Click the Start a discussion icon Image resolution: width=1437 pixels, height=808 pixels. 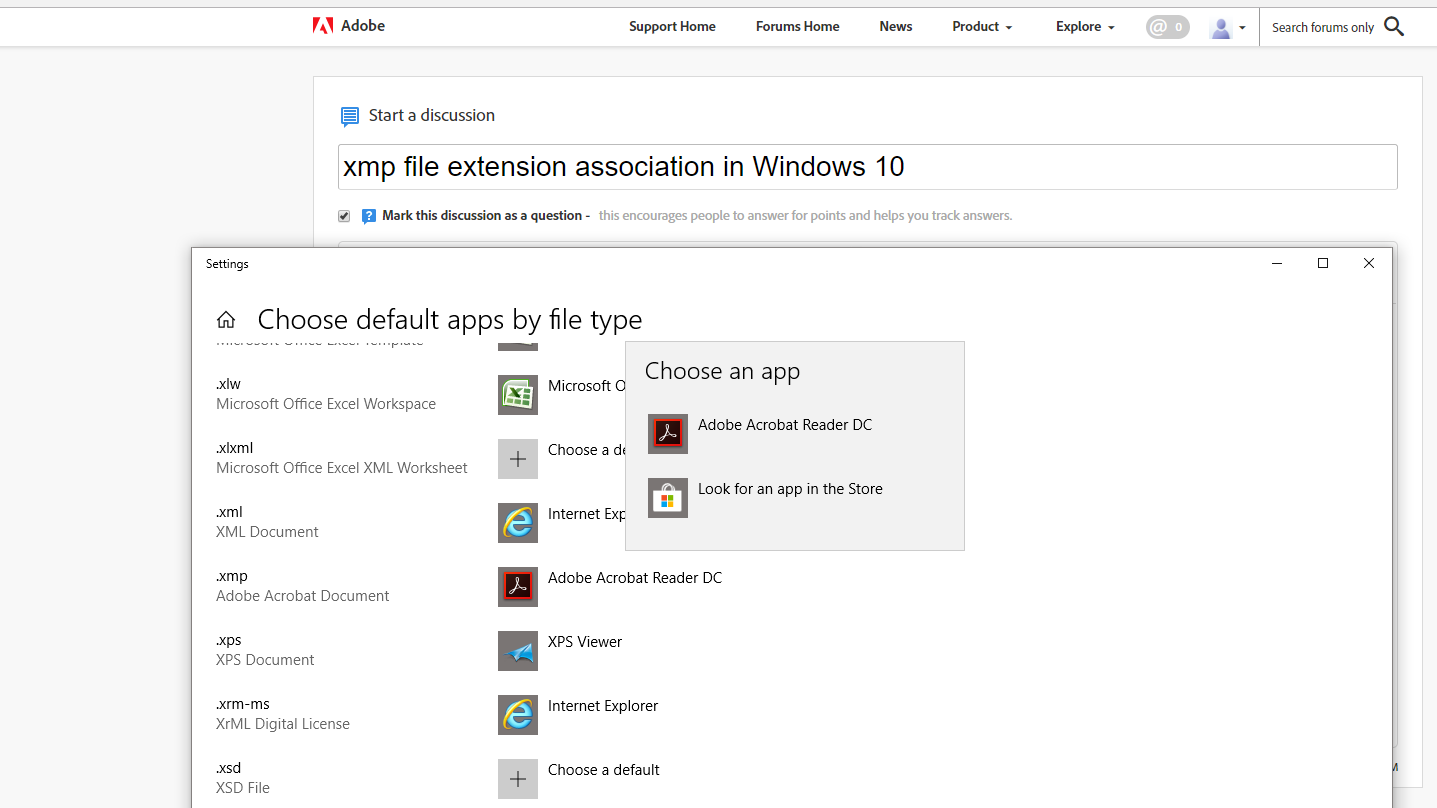tap(349, 117)
